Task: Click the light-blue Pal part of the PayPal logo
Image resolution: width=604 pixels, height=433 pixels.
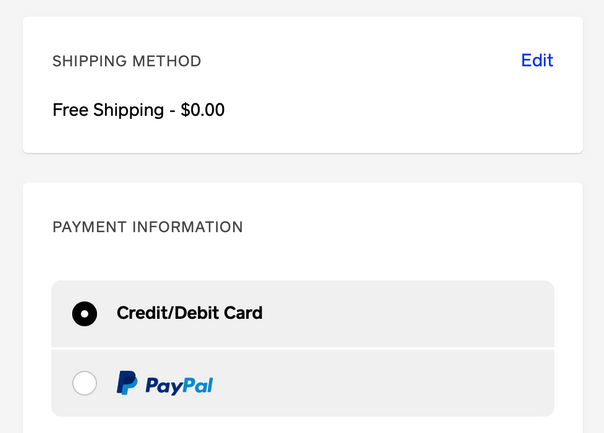Action: coord(197,385)
